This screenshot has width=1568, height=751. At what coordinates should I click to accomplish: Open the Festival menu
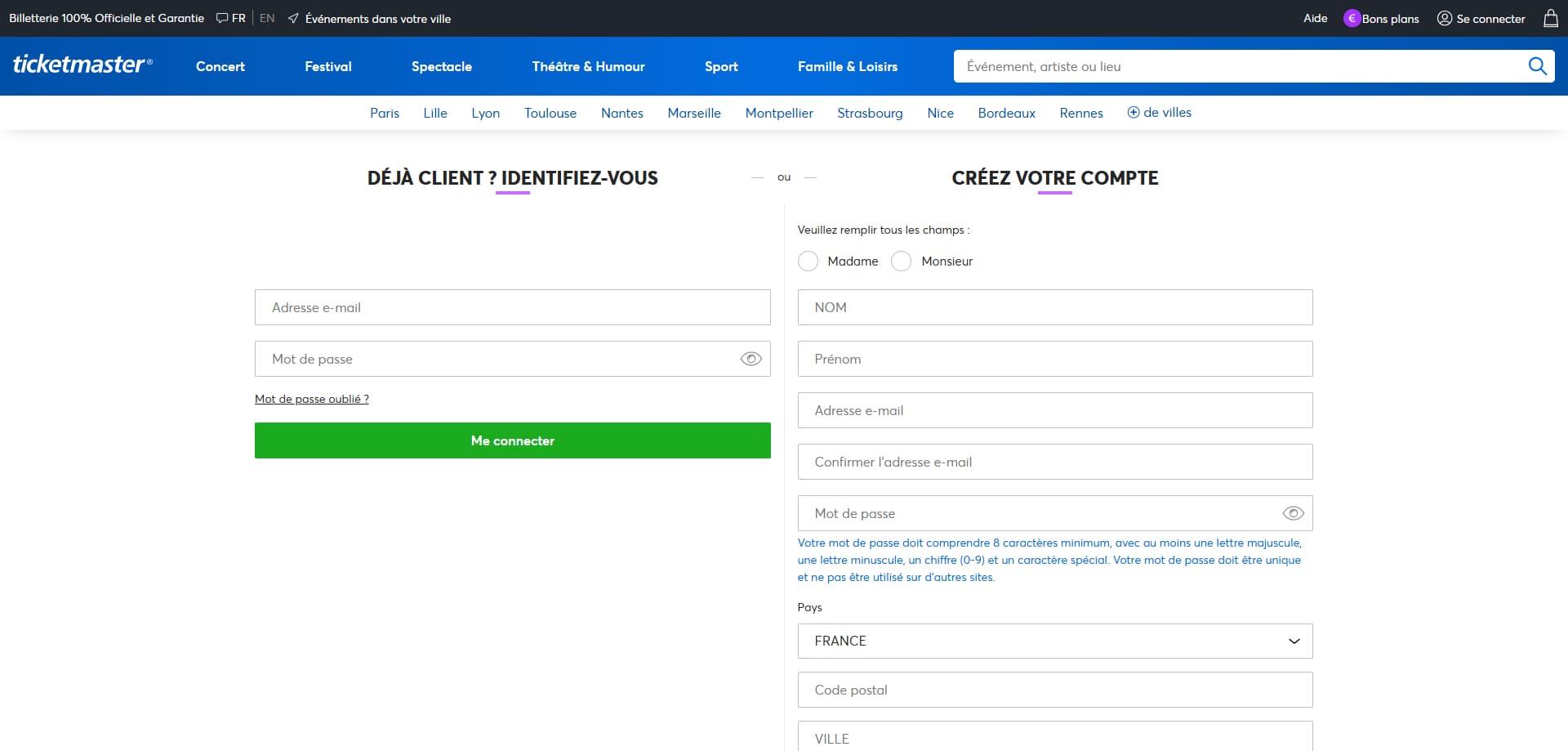328,66
